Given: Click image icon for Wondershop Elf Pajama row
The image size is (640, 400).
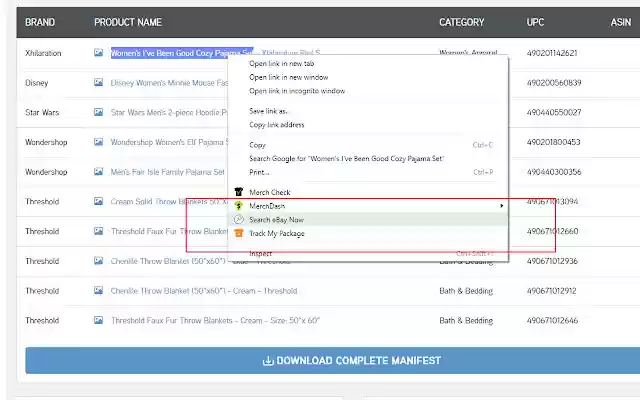Looking at the screenshot, I should click(98, 142).
